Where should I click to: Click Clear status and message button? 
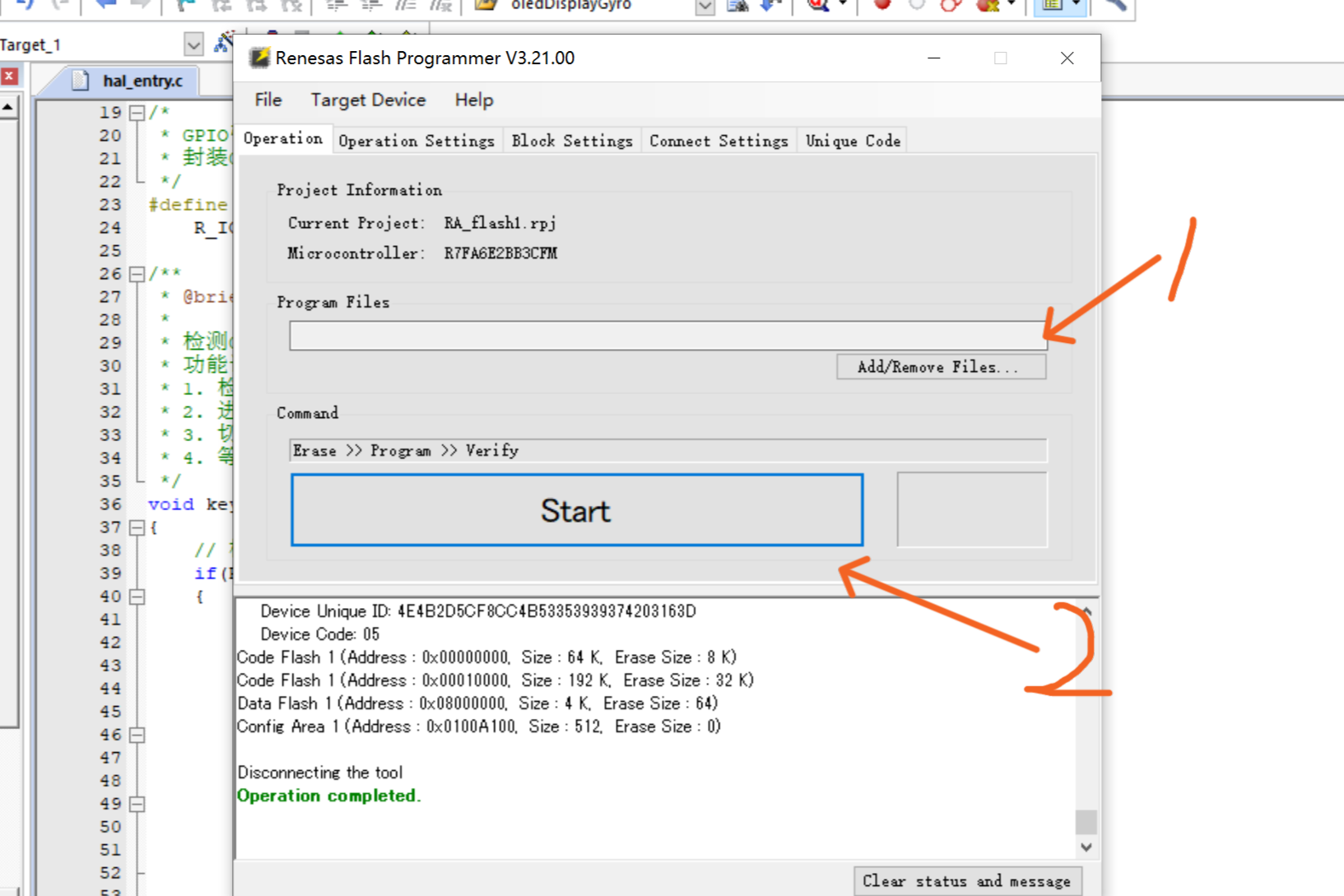[x=967, y=881]
